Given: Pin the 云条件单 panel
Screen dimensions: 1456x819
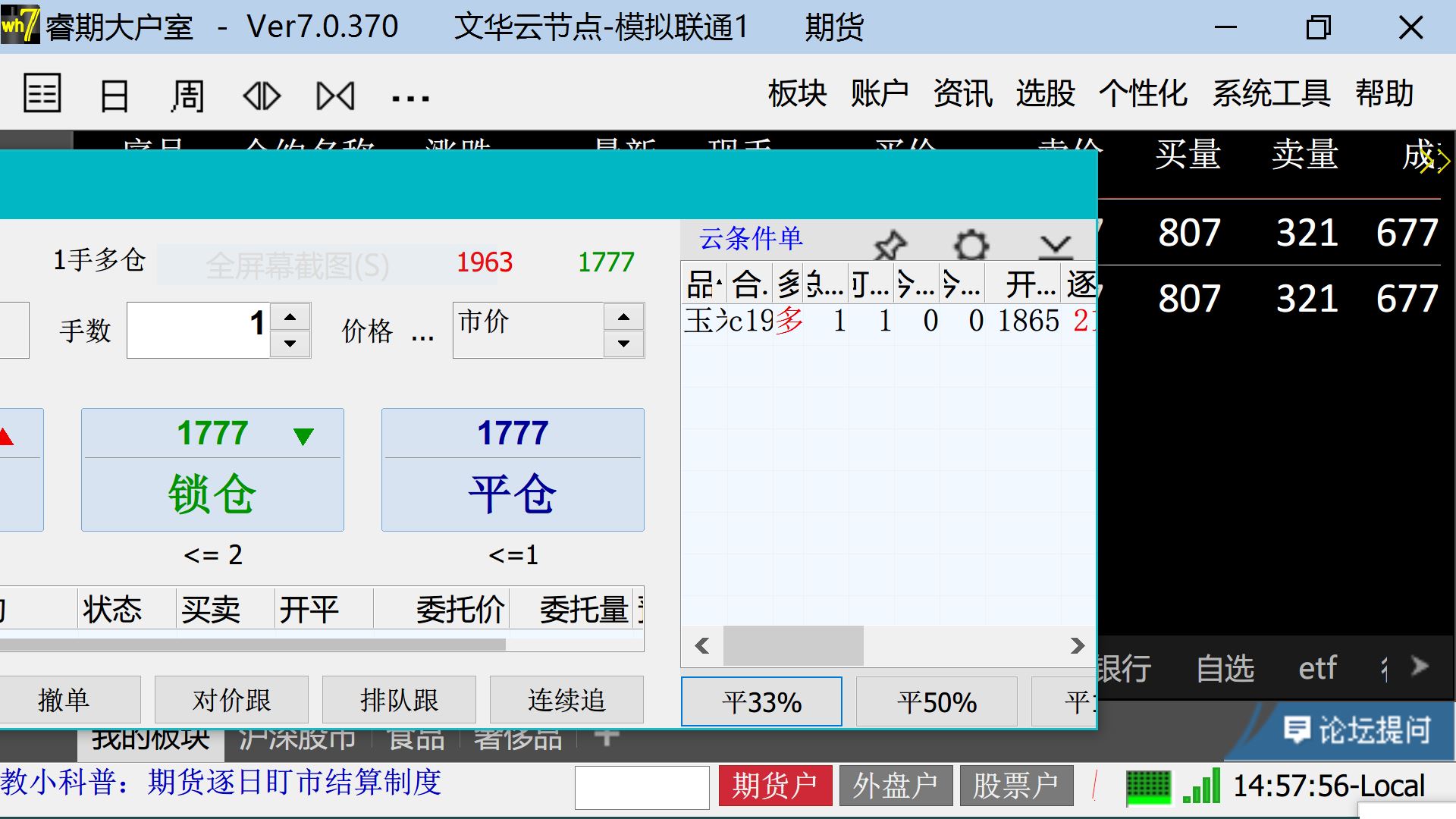Looking at the screenshot, I should click(890, 244).
